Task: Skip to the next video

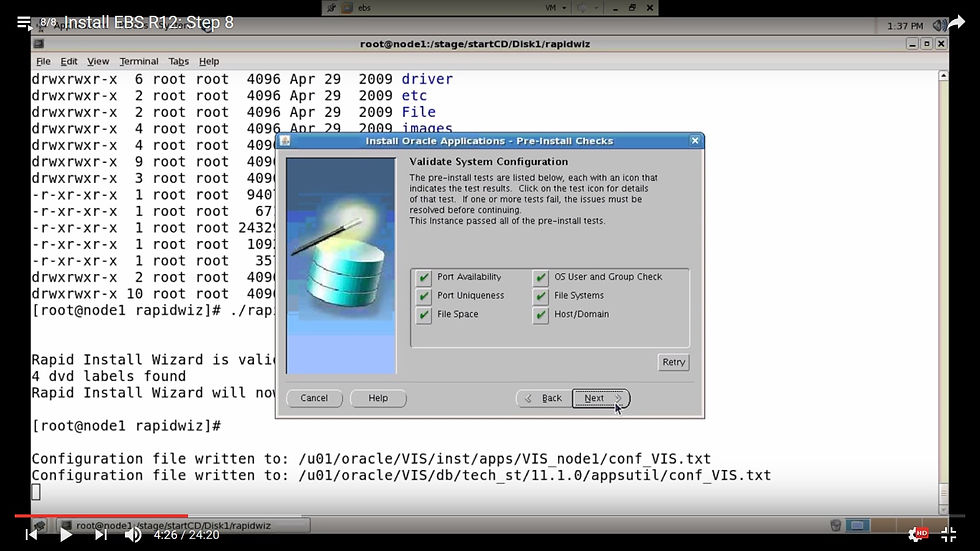Action: tap(101, 535)
